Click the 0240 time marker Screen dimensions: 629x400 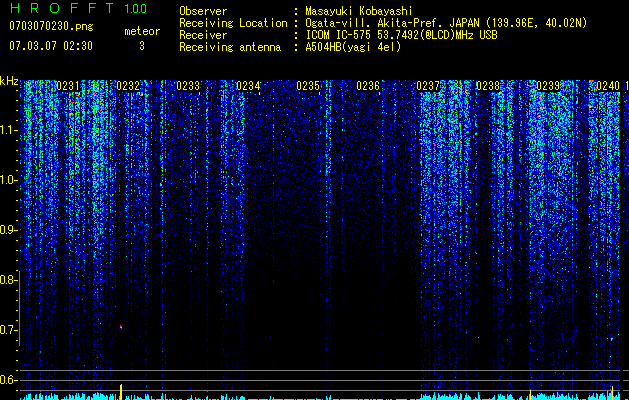(x=608, y=86)
